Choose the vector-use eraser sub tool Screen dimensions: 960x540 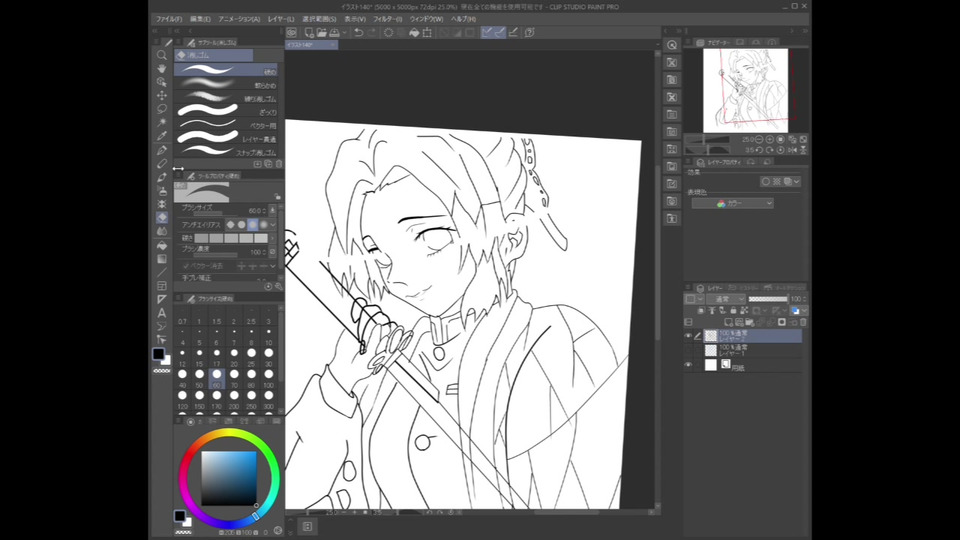(226, 126)
